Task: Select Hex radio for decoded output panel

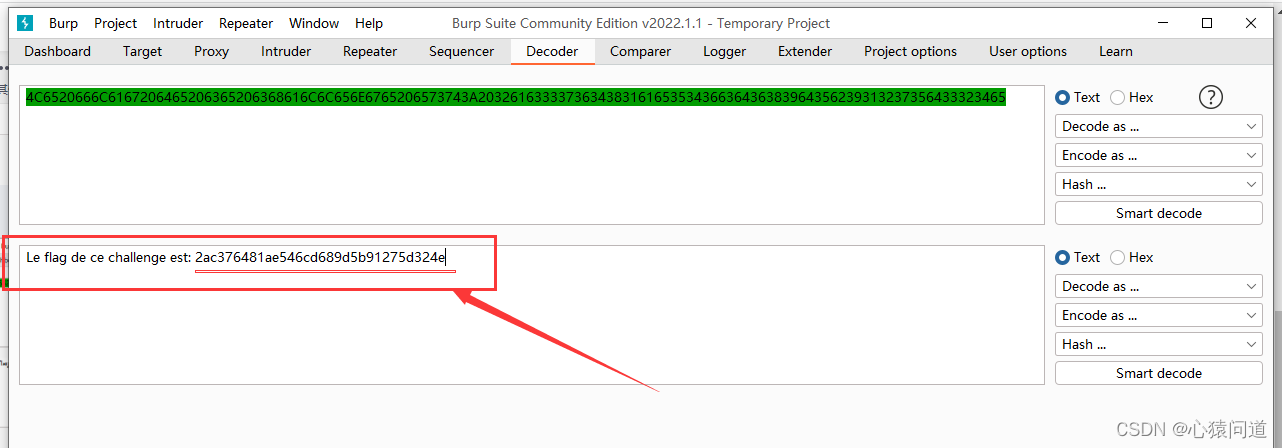Action: [x=1132, y=257]
